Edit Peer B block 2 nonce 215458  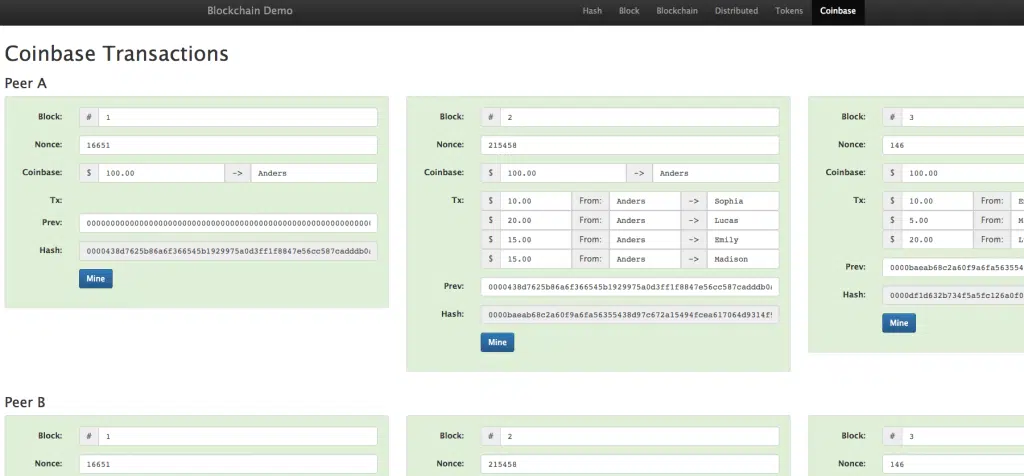pyautogui.click(x=630, y=464)
